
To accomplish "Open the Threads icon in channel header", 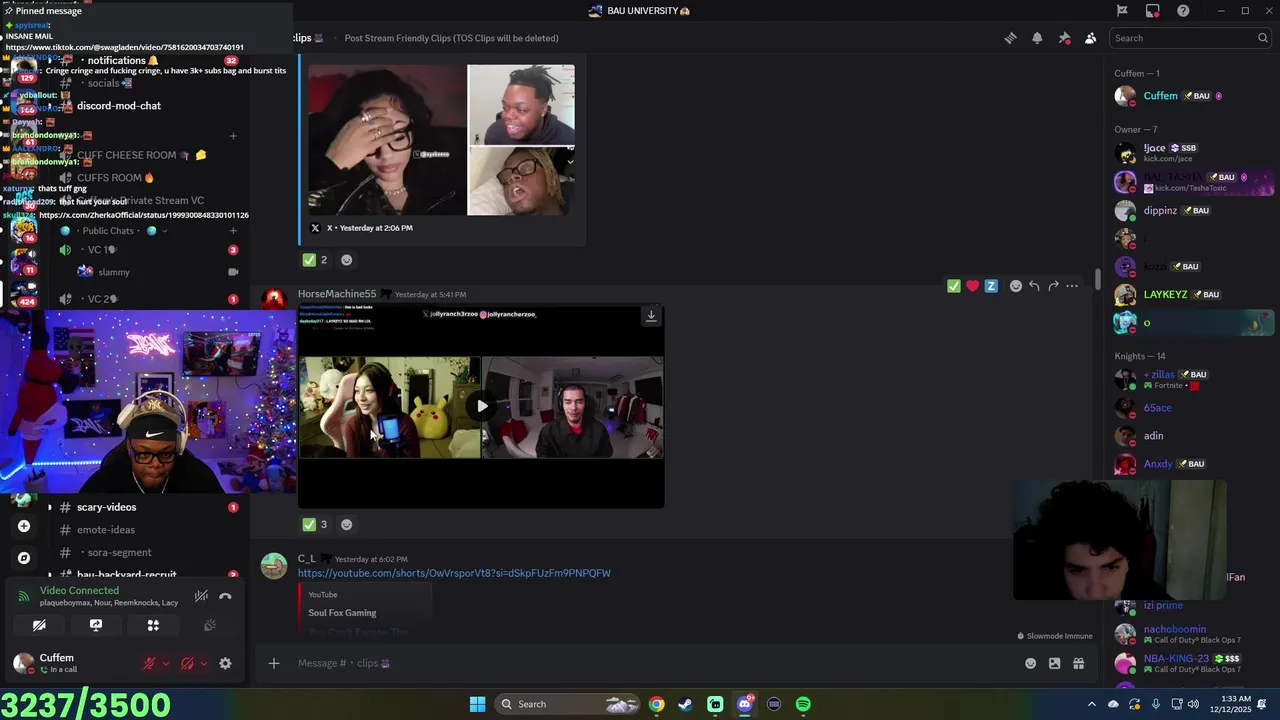I will (x=1010, y=38).
